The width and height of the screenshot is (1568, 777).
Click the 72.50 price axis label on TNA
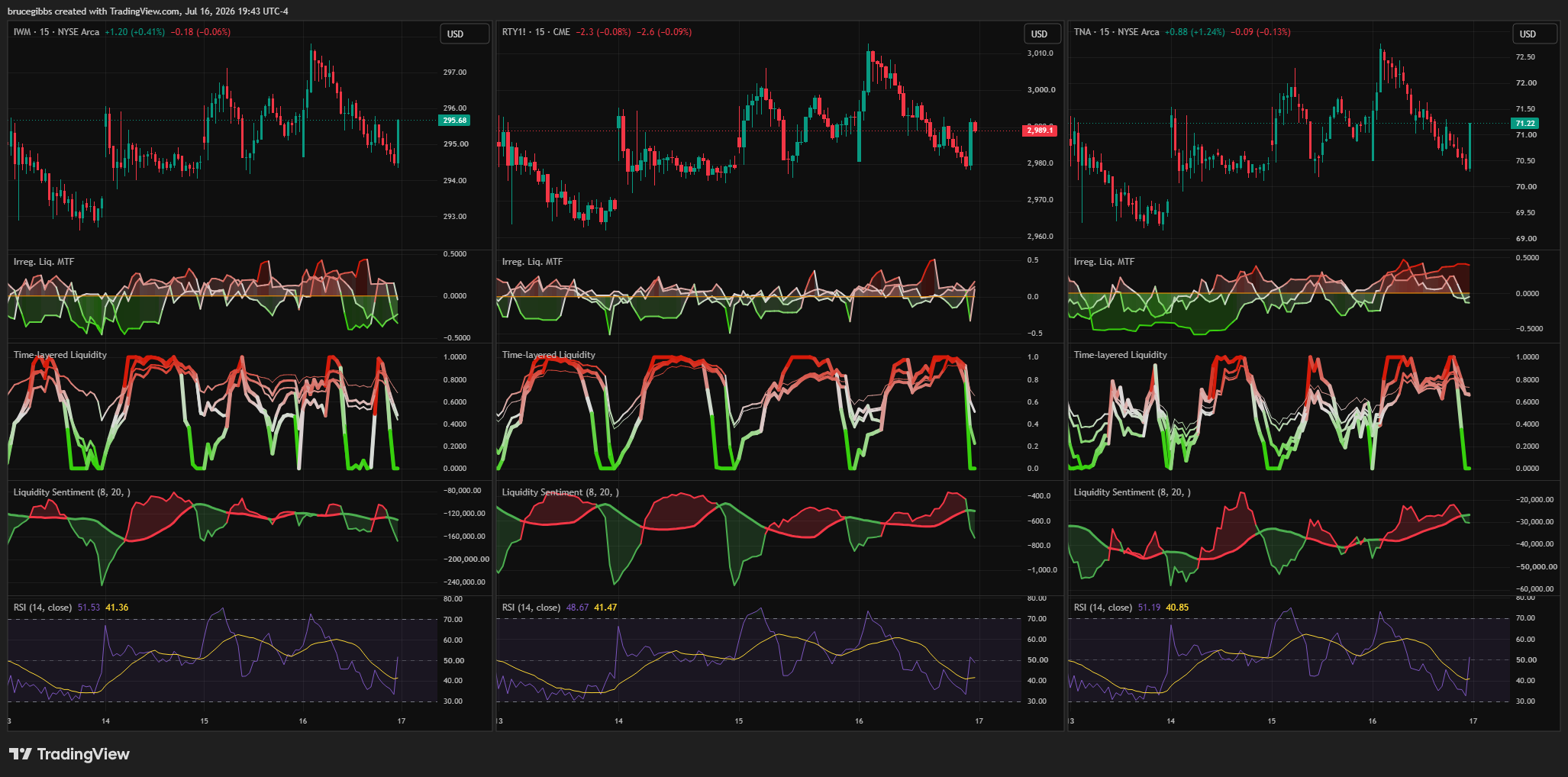pyautogui.click(x=1525, y=57)
